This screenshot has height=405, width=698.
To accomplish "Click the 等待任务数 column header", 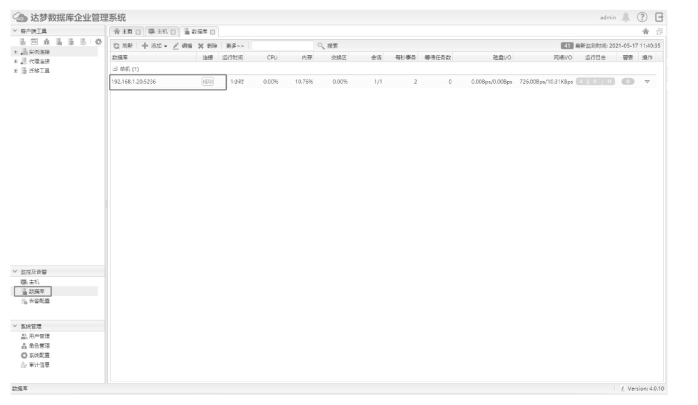I will click(x=438, y=57).
